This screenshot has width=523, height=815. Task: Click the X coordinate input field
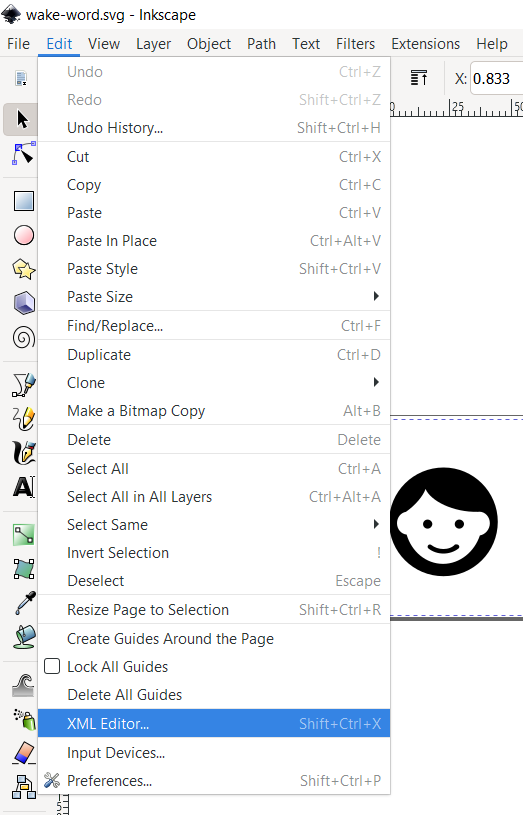(x=496, y=78)
